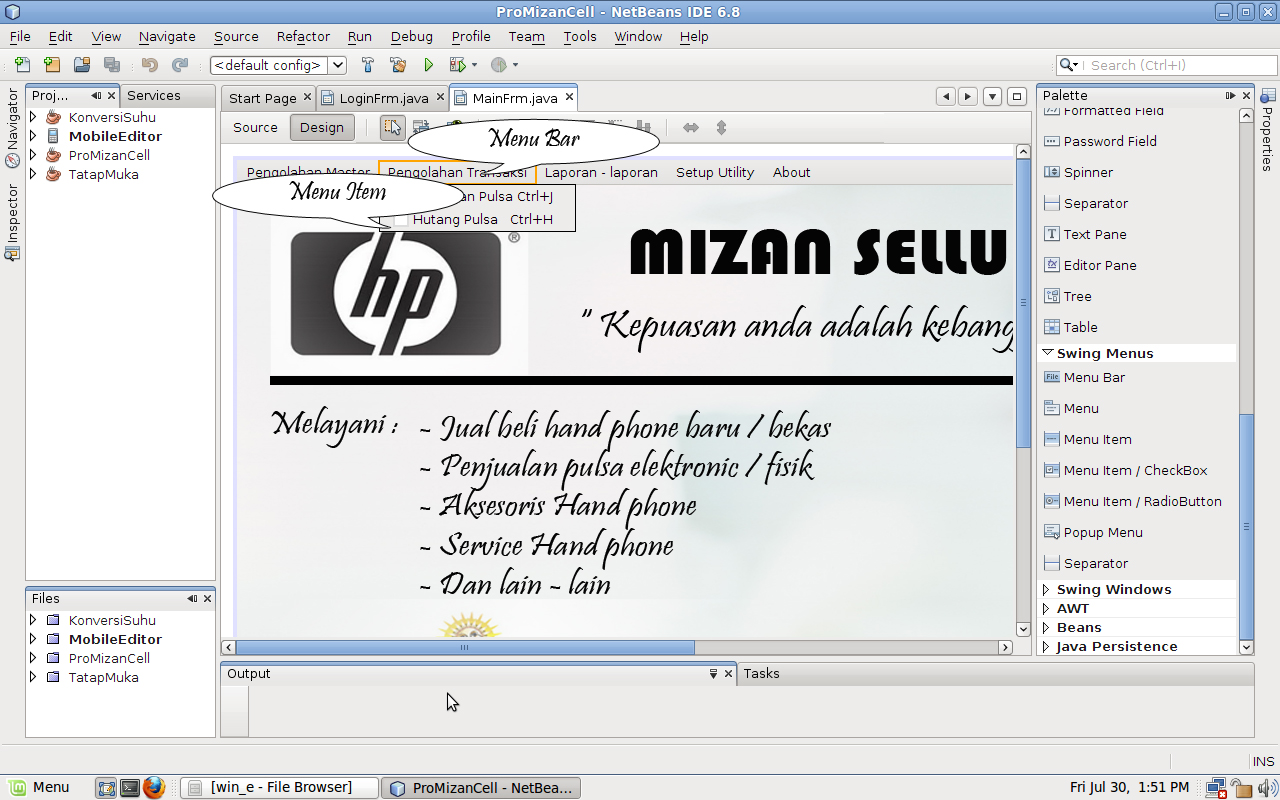
Task: Clean and Build the main project
Action: point(398,64)
